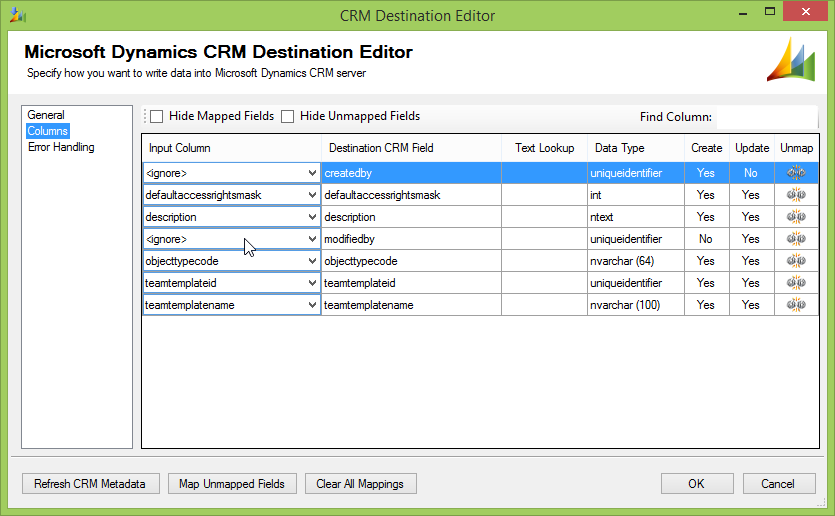Click the Update column header
835x516 pixels.
click(752, 148)
